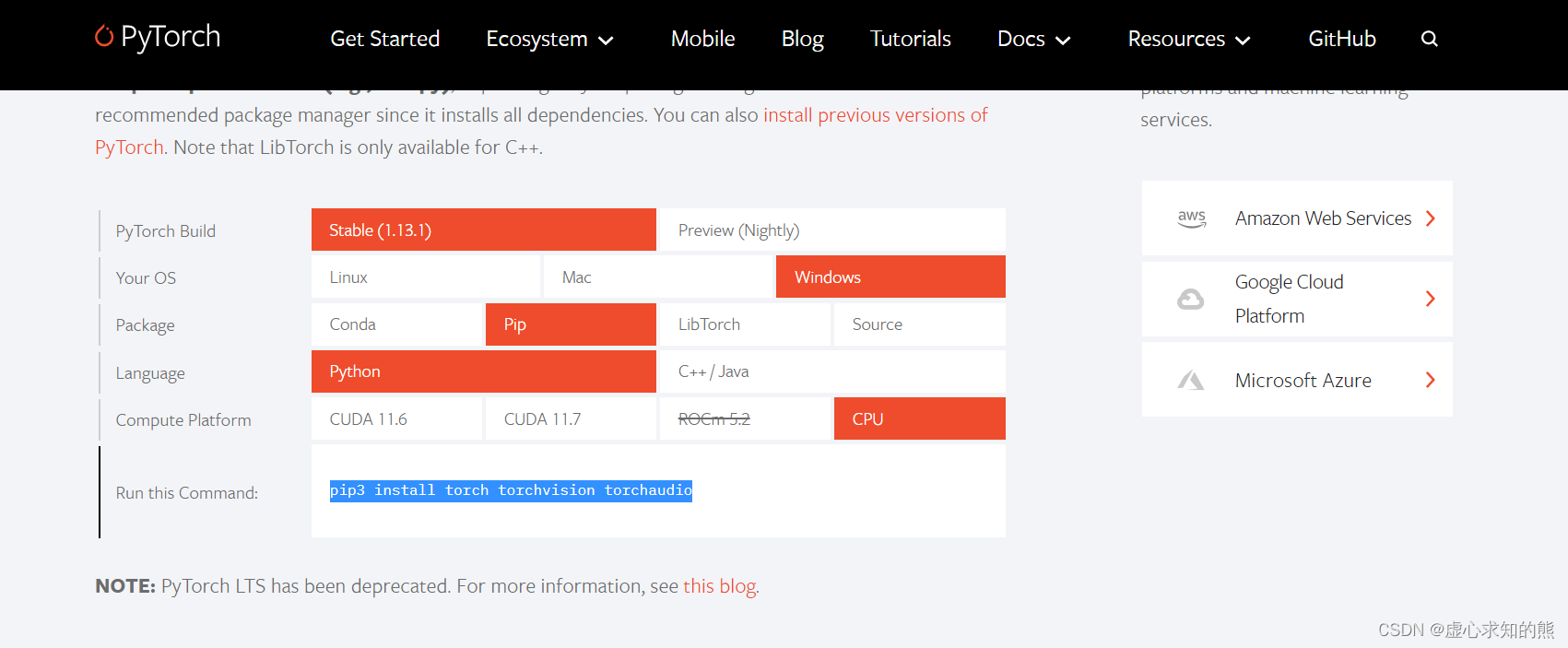
Task: Open Microsoft Azure link
Action: [x=1297, y=380]
